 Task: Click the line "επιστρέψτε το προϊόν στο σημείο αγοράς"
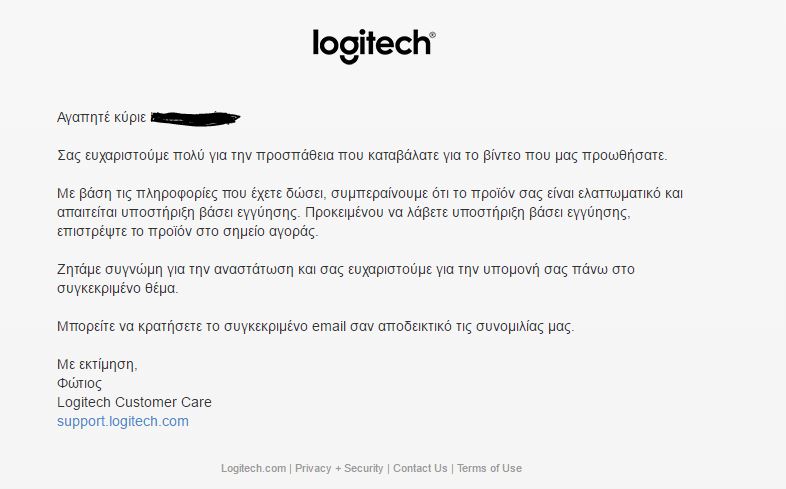187,231
